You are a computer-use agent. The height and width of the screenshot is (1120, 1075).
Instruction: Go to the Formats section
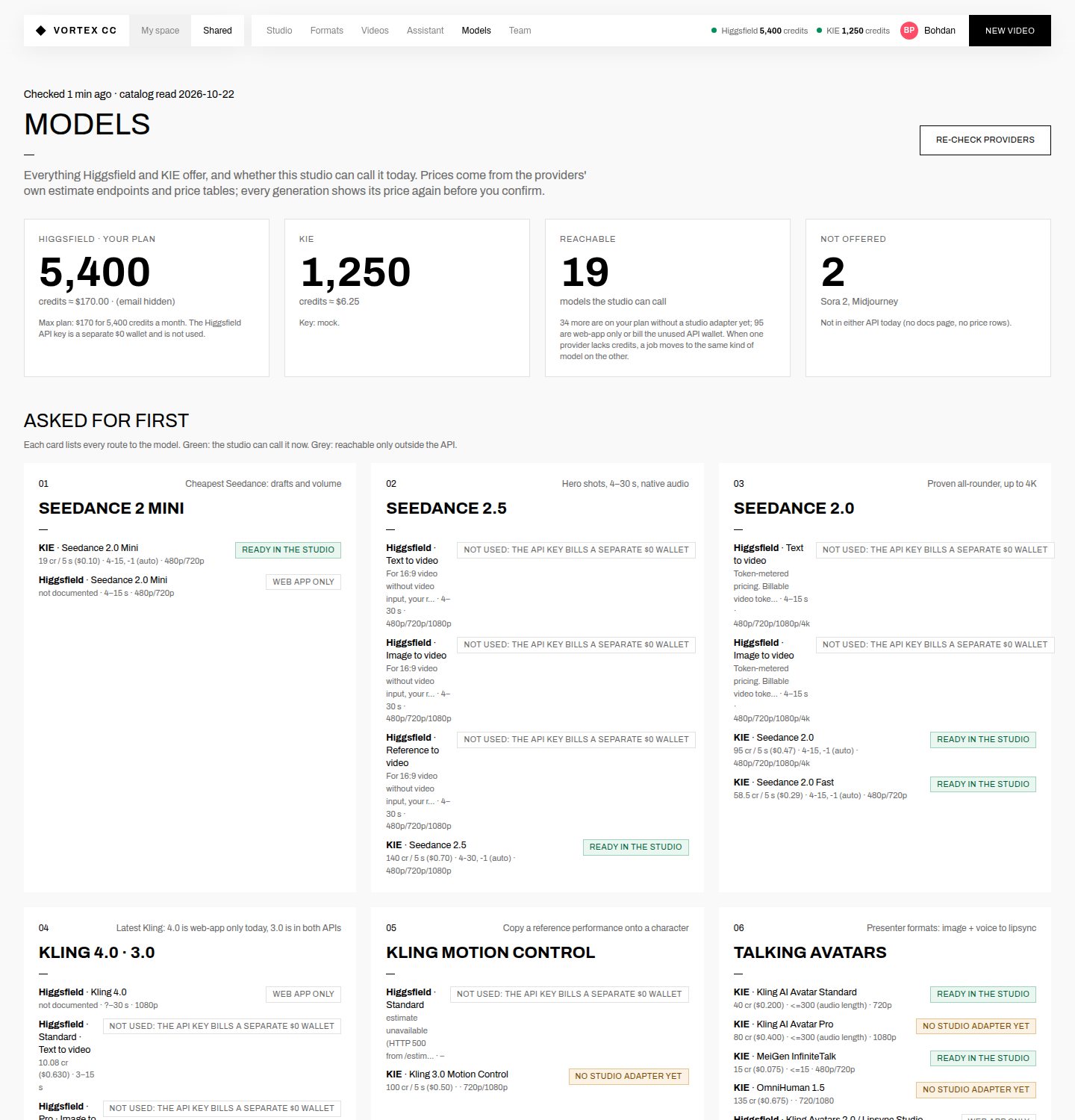point(327,31)
